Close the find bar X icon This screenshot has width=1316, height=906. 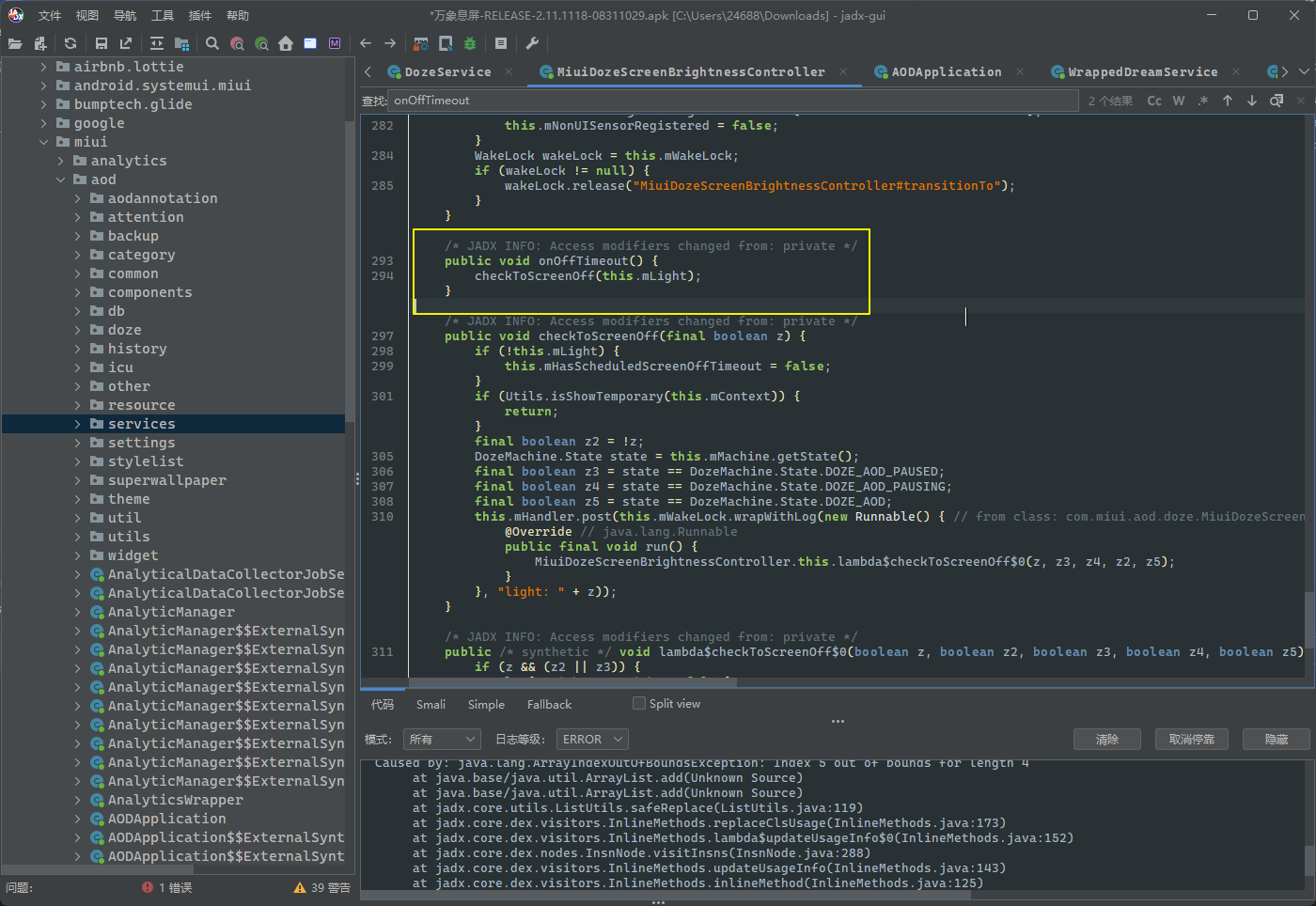(1301, 101)
